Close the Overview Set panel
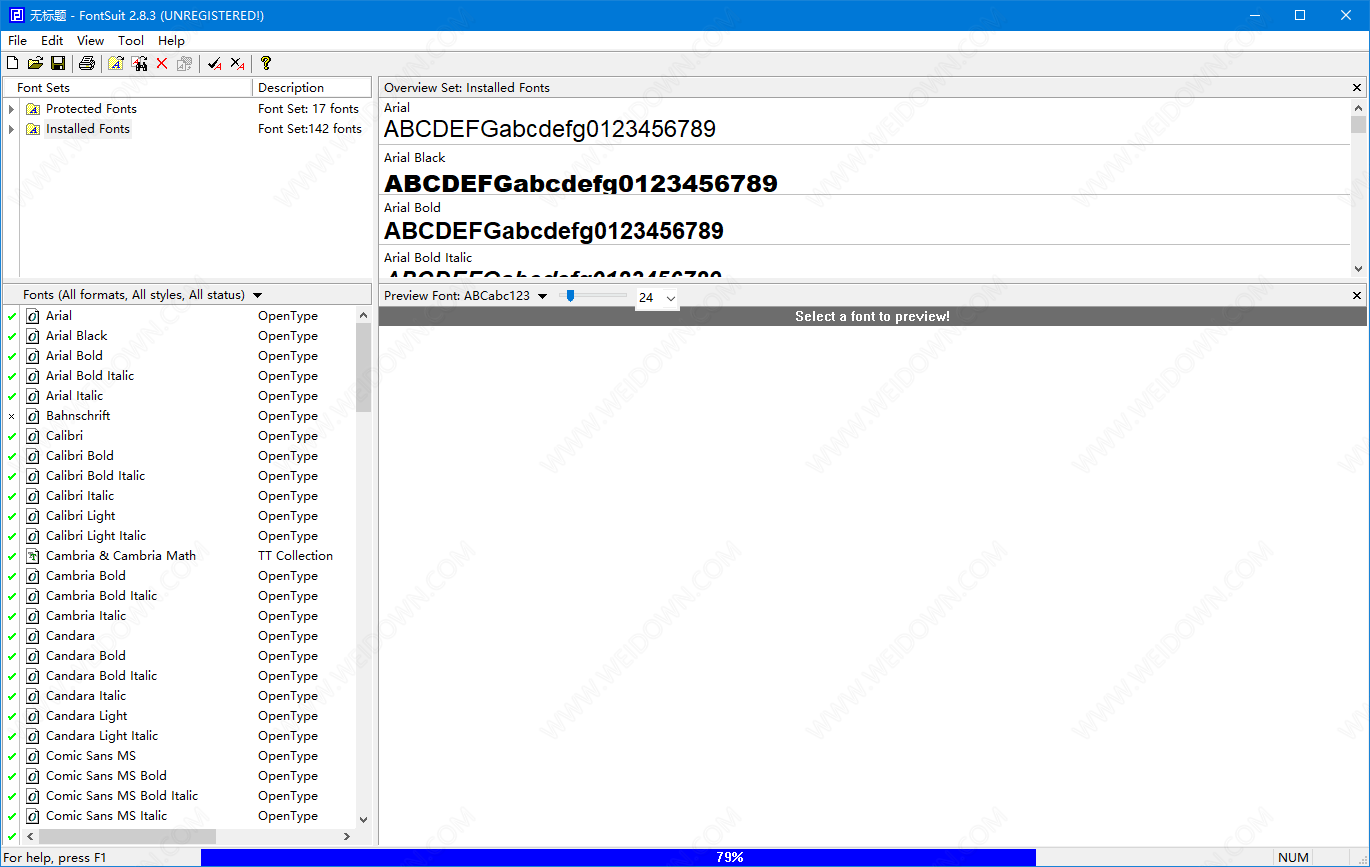This screenshot has height=867, width=1370. coord(1357,88)
